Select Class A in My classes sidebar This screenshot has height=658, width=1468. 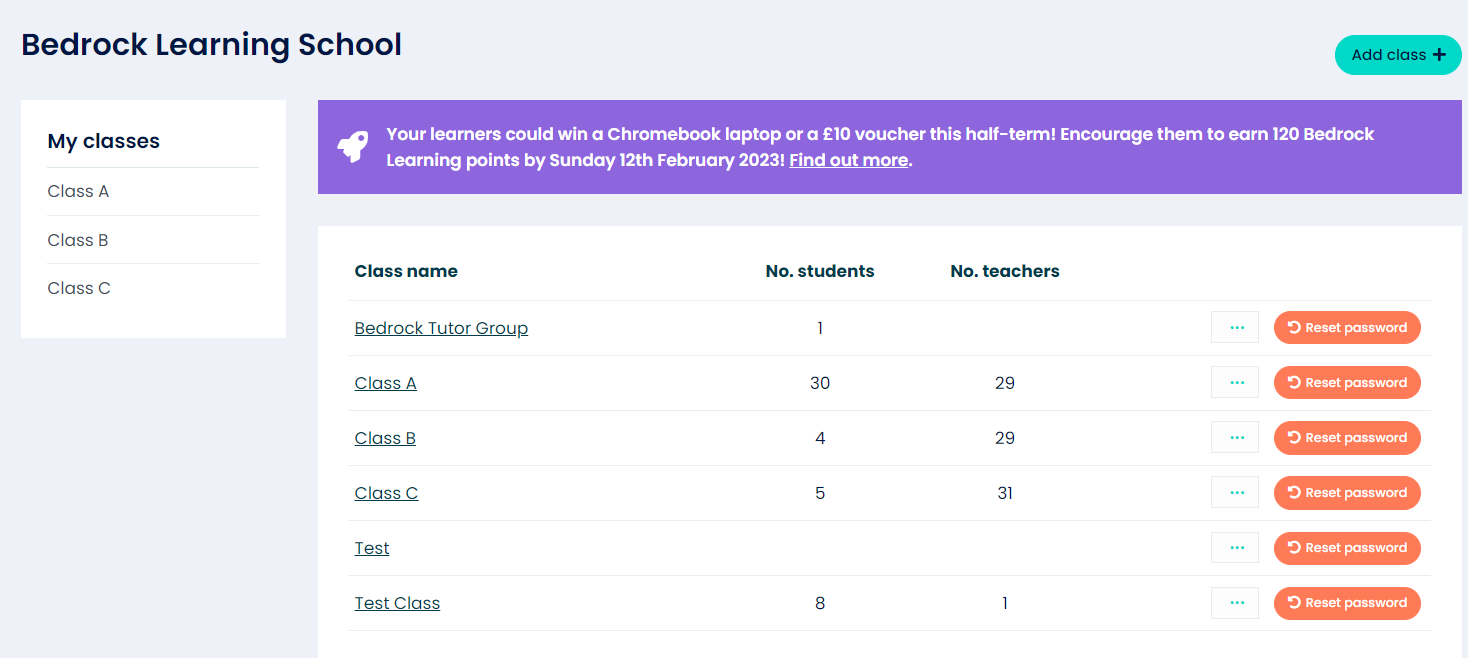click(x=78, y=191)
